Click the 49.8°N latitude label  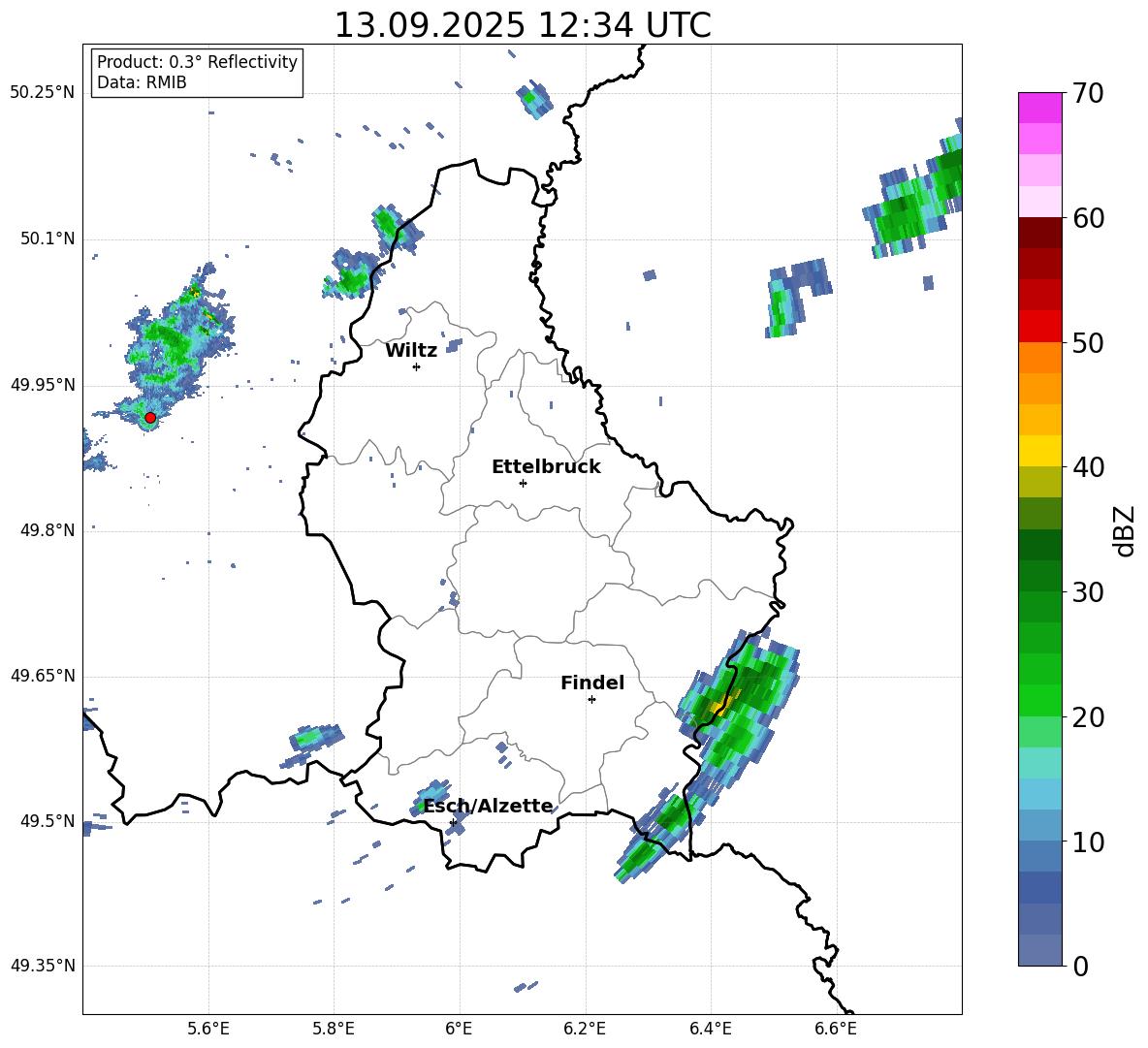coord(48,530)
